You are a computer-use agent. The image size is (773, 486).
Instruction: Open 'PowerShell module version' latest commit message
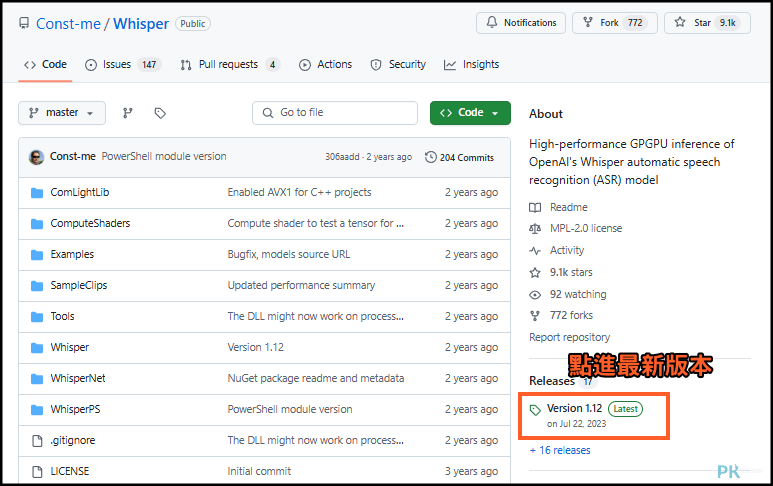pos(164,157)
